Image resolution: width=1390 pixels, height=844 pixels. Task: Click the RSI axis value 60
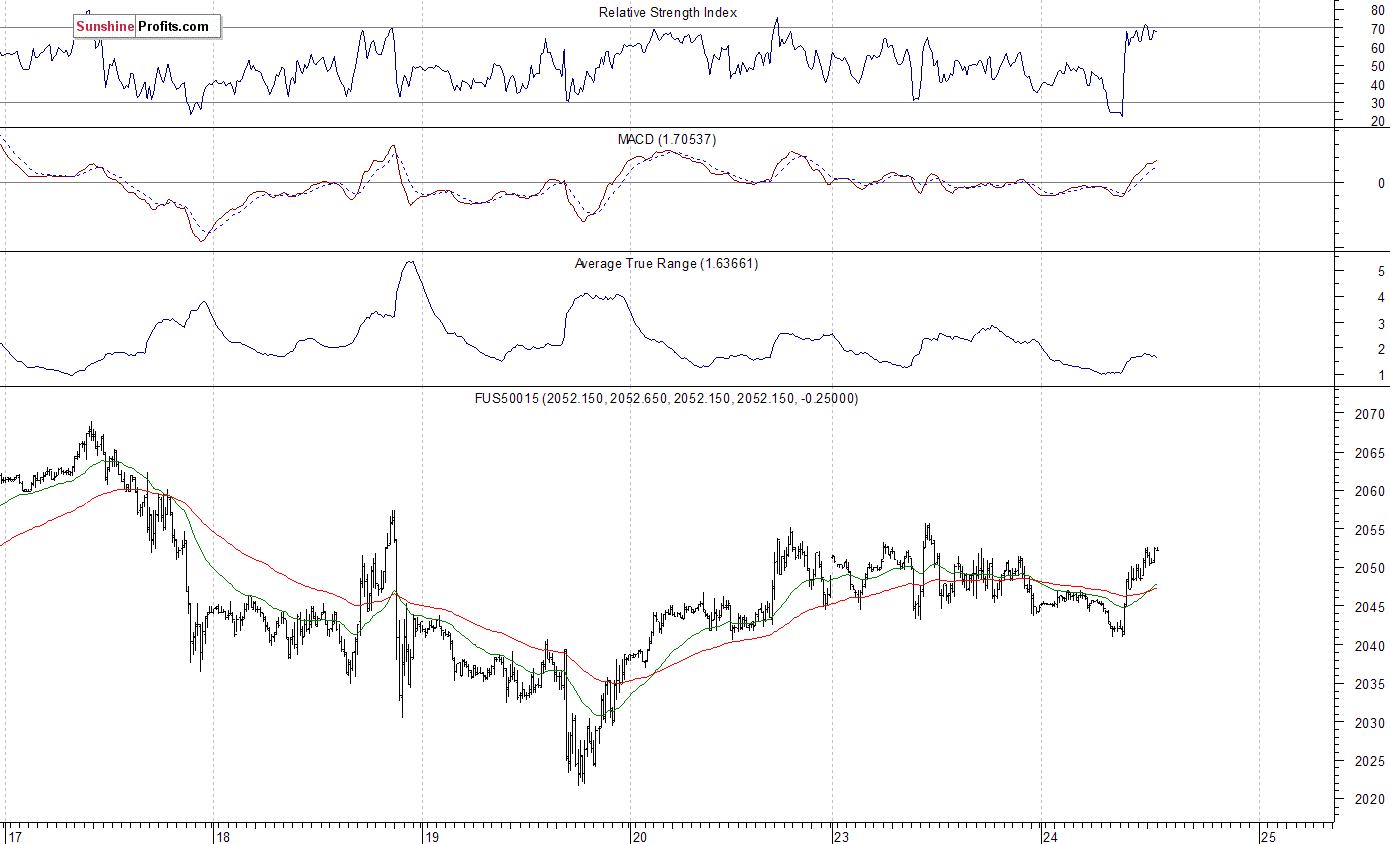(1377, 48)
